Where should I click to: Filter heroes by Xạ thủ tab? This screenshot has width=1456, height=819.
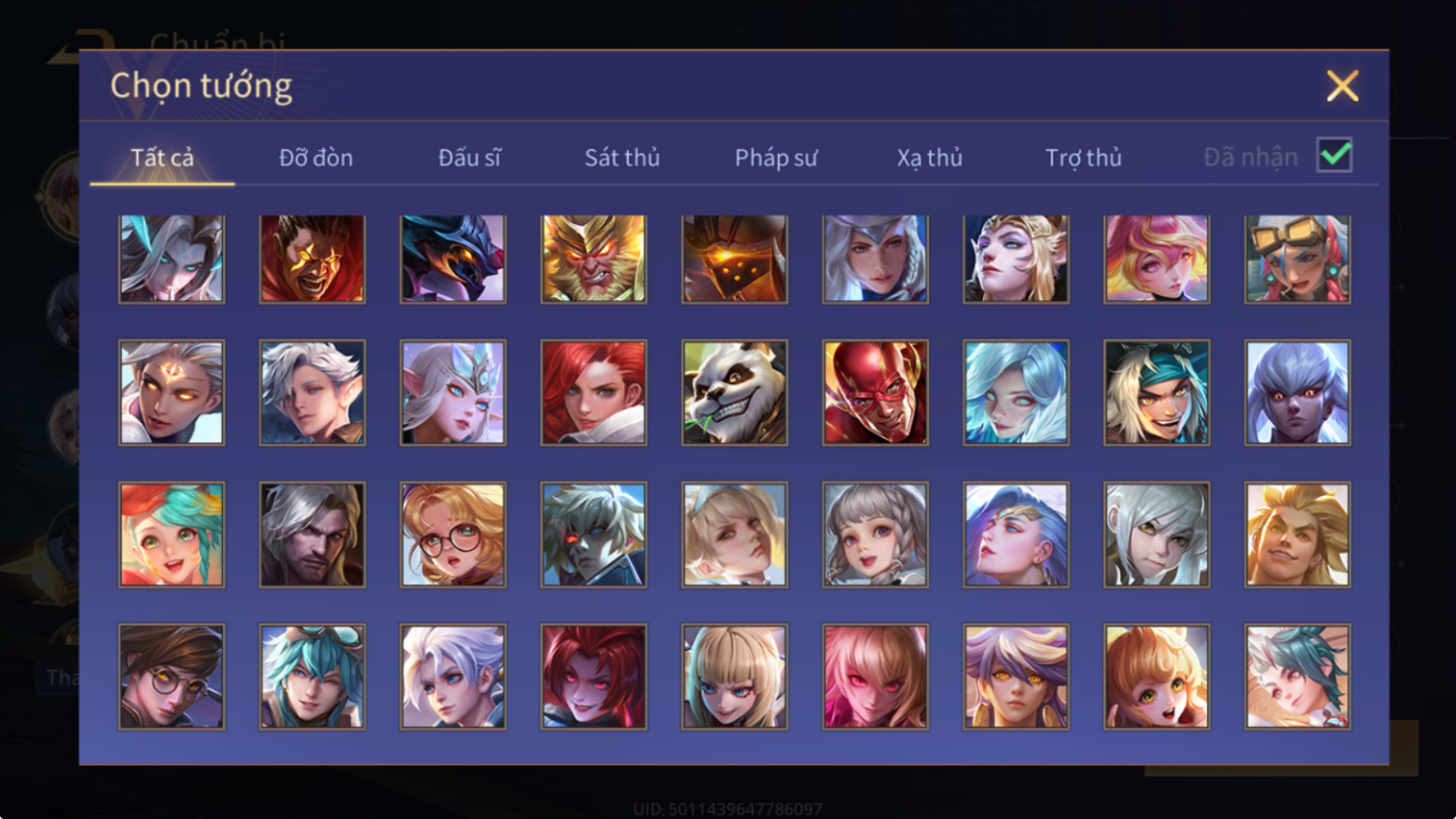[930, 158]
